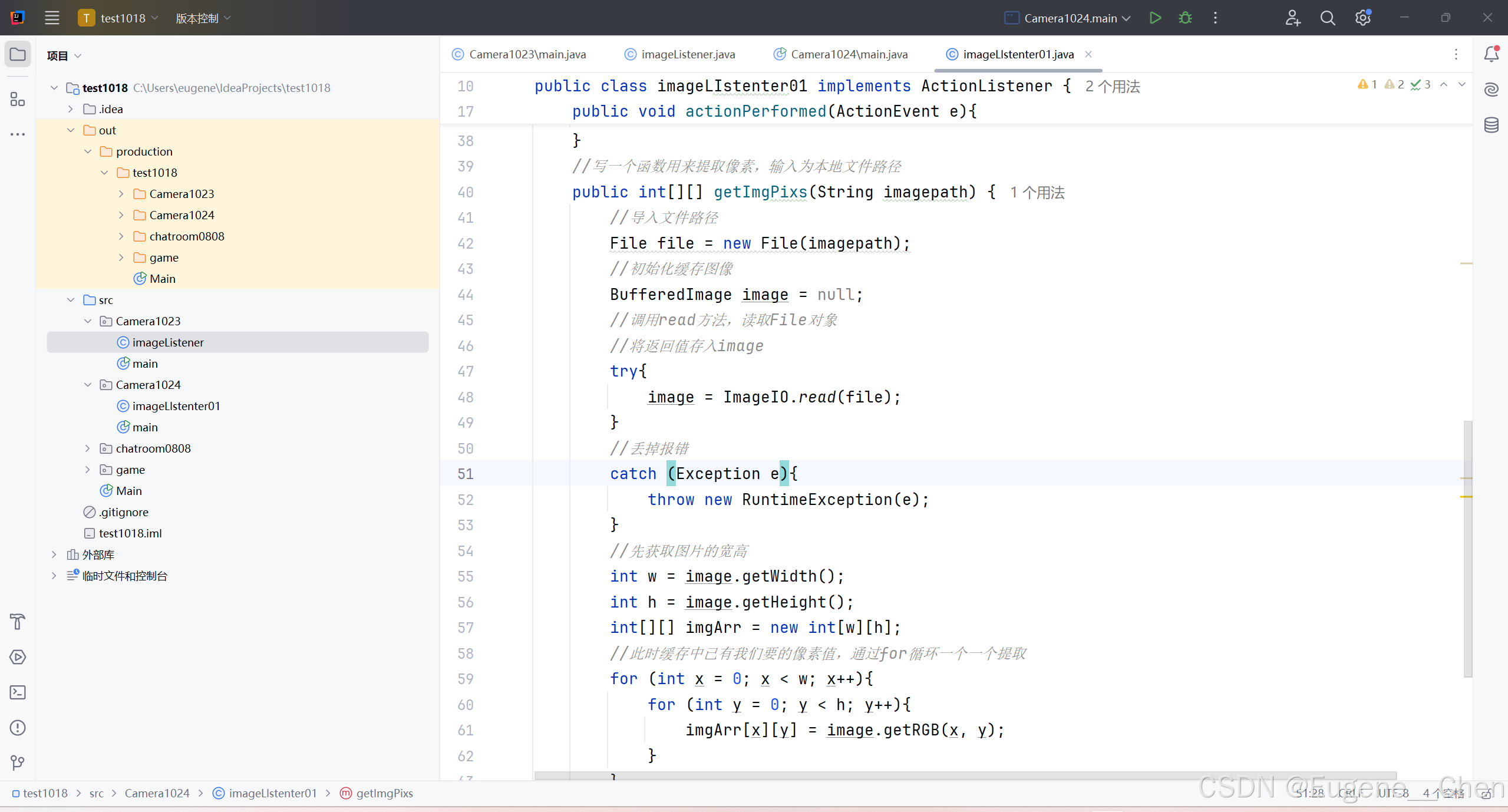This screenshot has height=812, width=1508.
Task: Expand the chatroom0808 package under src
Action: pos(88,448)
